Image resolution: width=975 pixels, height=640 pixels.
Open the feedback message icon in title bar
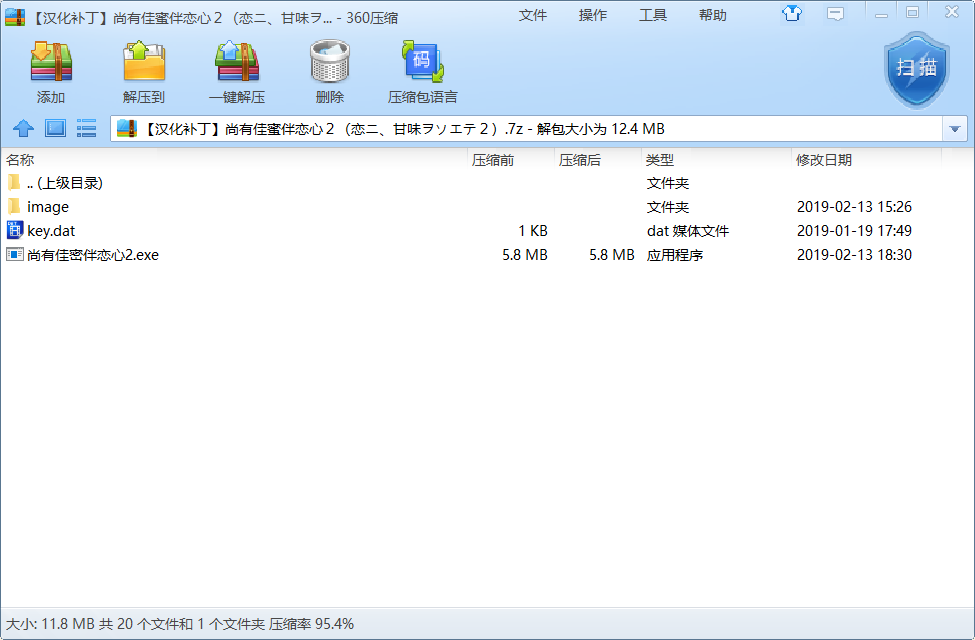835,14
